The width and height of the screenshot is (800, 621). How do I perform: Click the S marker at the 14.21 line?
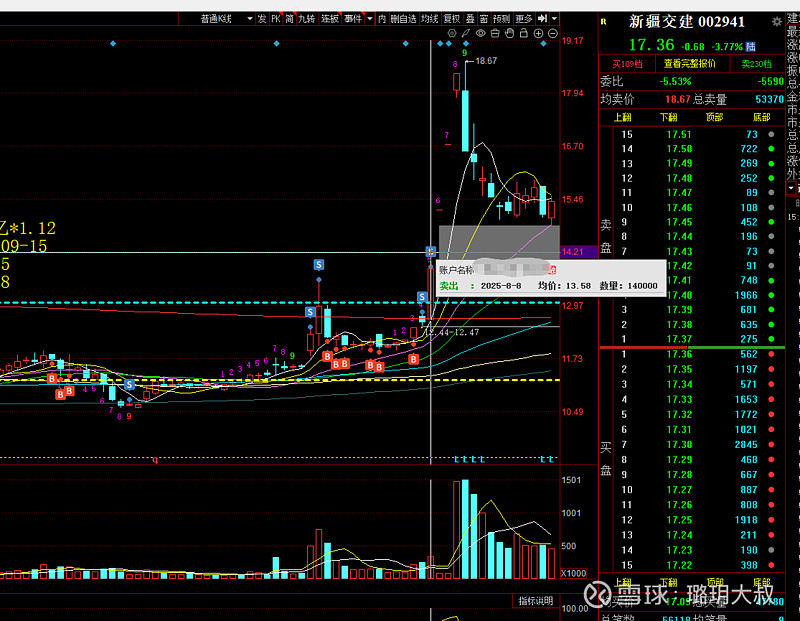click(431, 251)
